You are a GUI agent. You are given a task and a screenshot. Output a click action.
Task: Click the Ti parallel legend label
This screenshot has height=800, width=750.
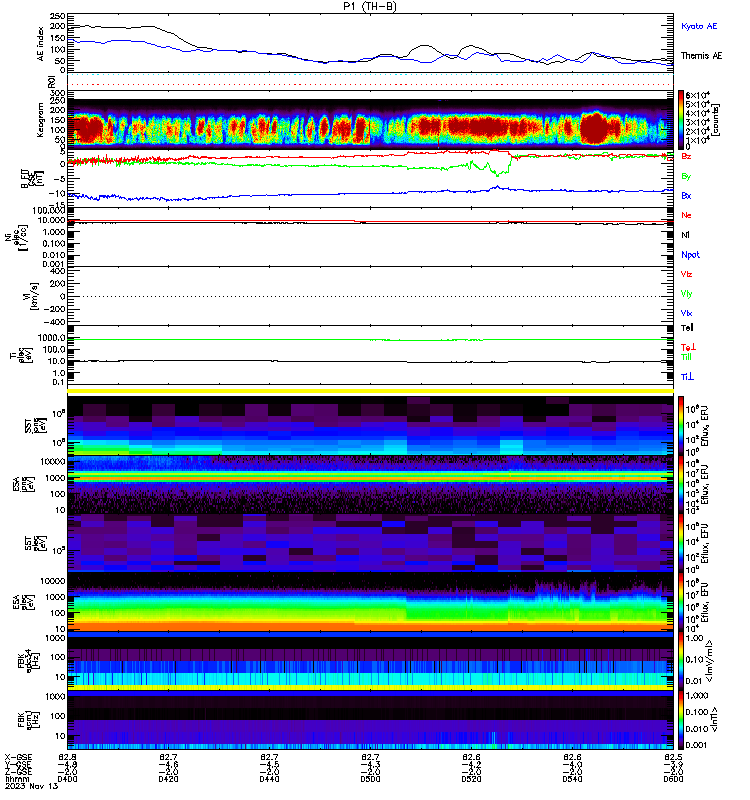coord(686,357)
